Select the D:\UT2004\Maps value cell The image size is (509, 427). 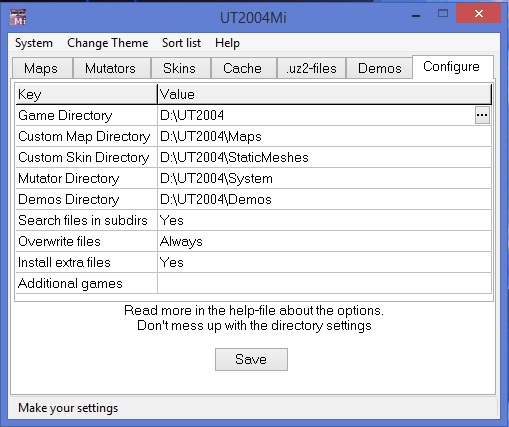(x=324, y=136)
